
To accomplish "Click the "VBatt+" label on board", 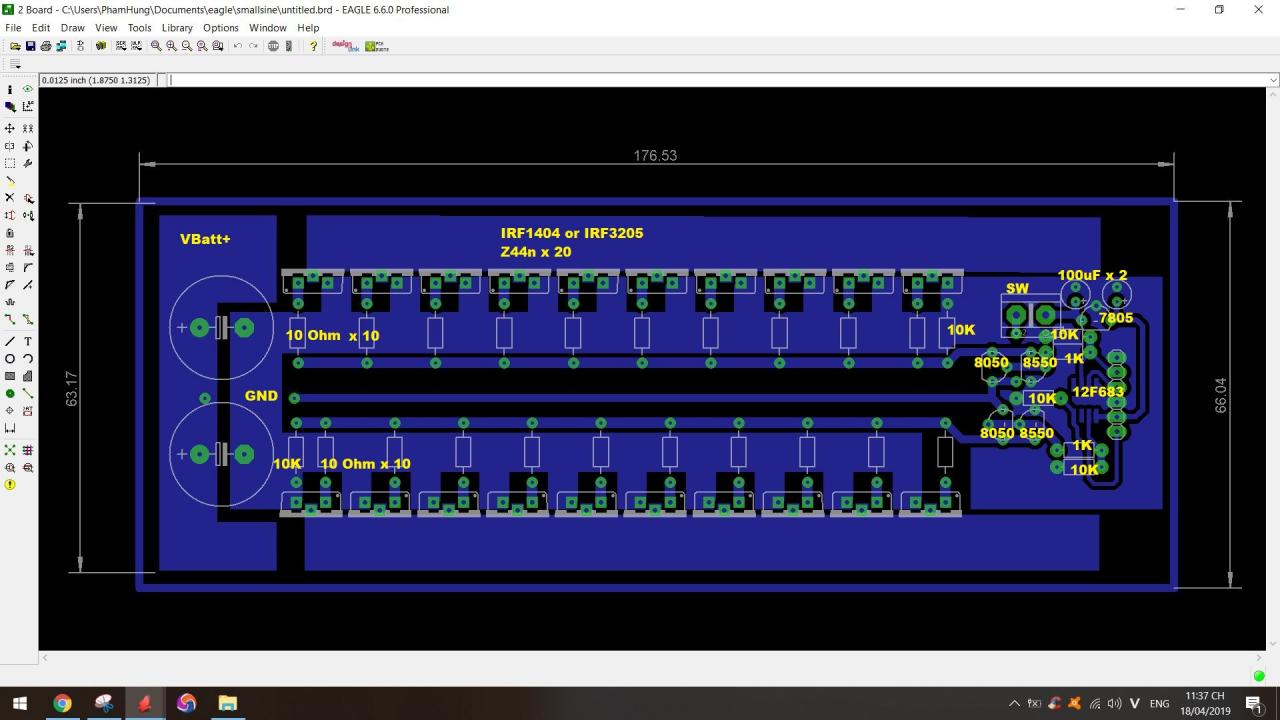I will [x=205, y=239].
